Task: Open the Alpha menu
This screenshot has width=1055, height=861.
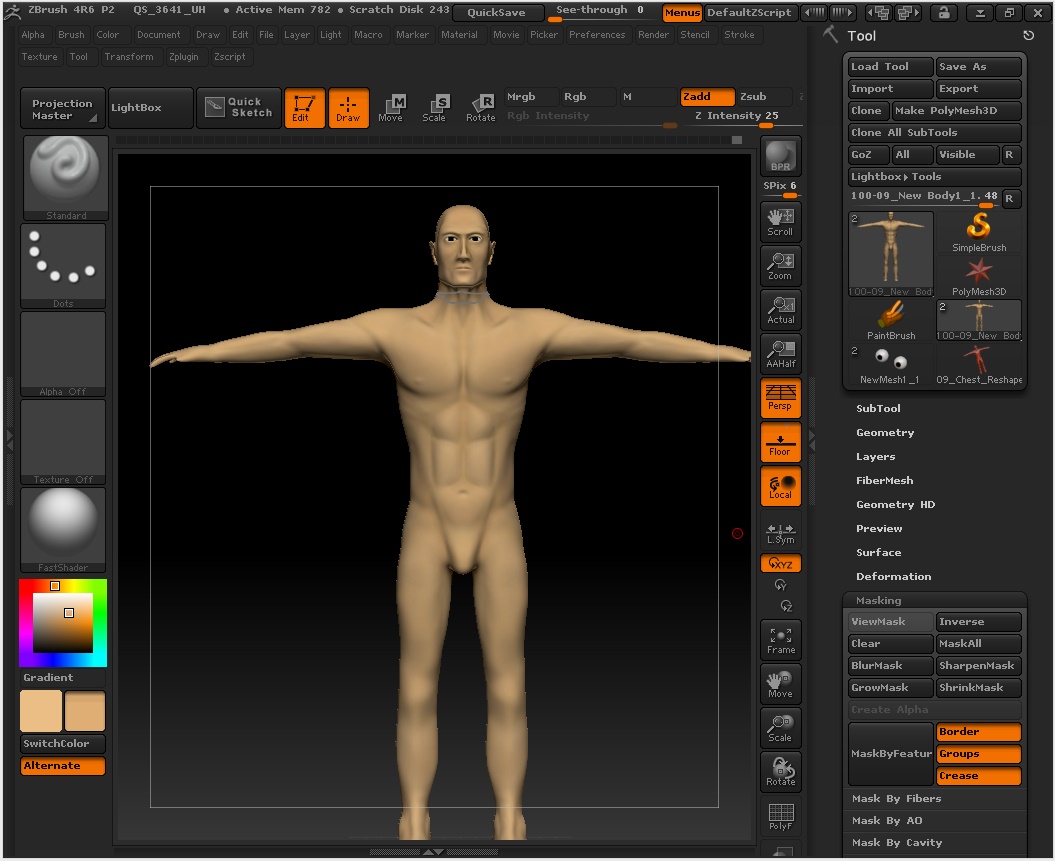Action: (x=33, y=34)
